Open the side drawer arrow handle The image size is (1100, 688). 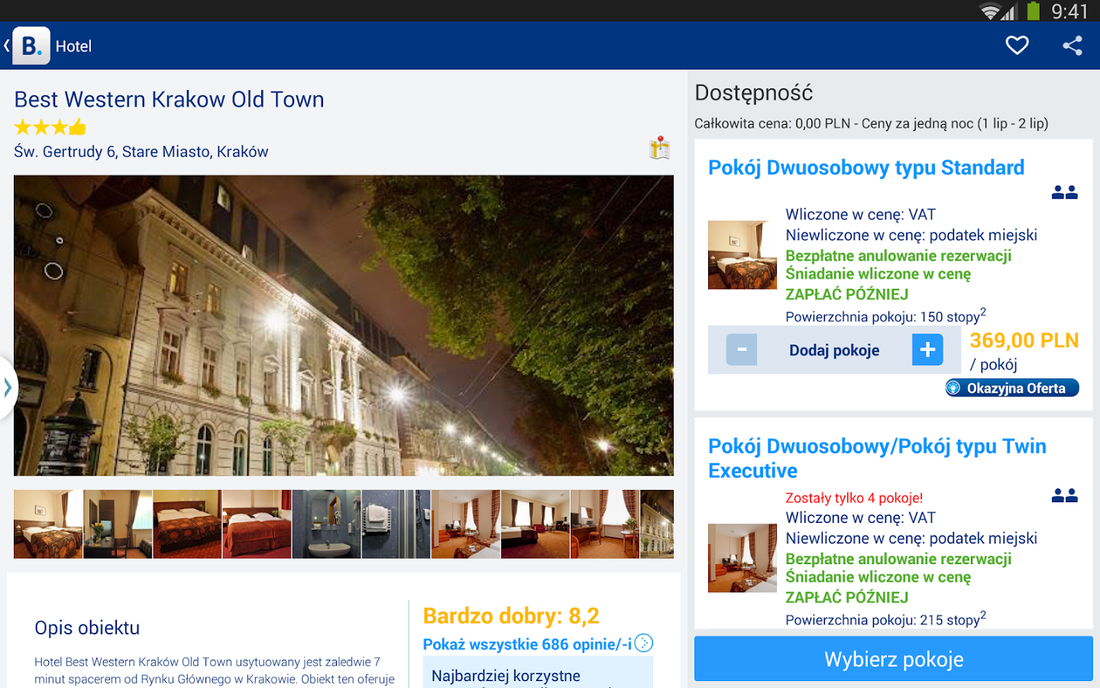coord(7,388)
